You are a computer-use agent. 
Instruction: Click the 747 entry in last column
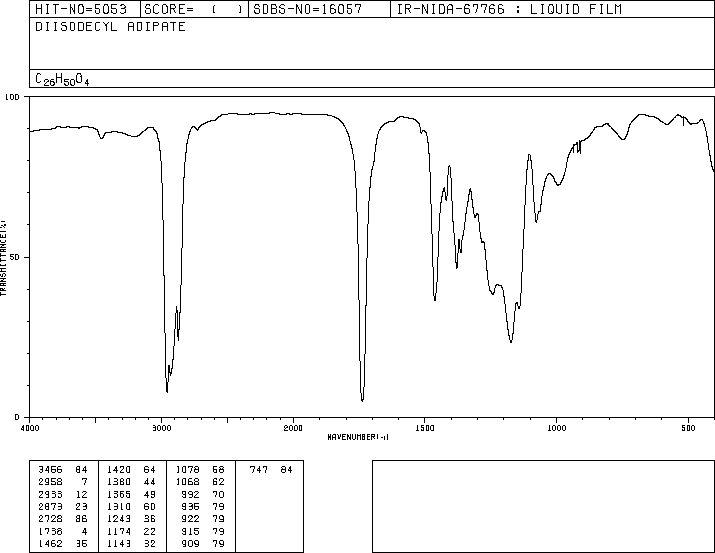pyautogui.click(x=259, y=470)
